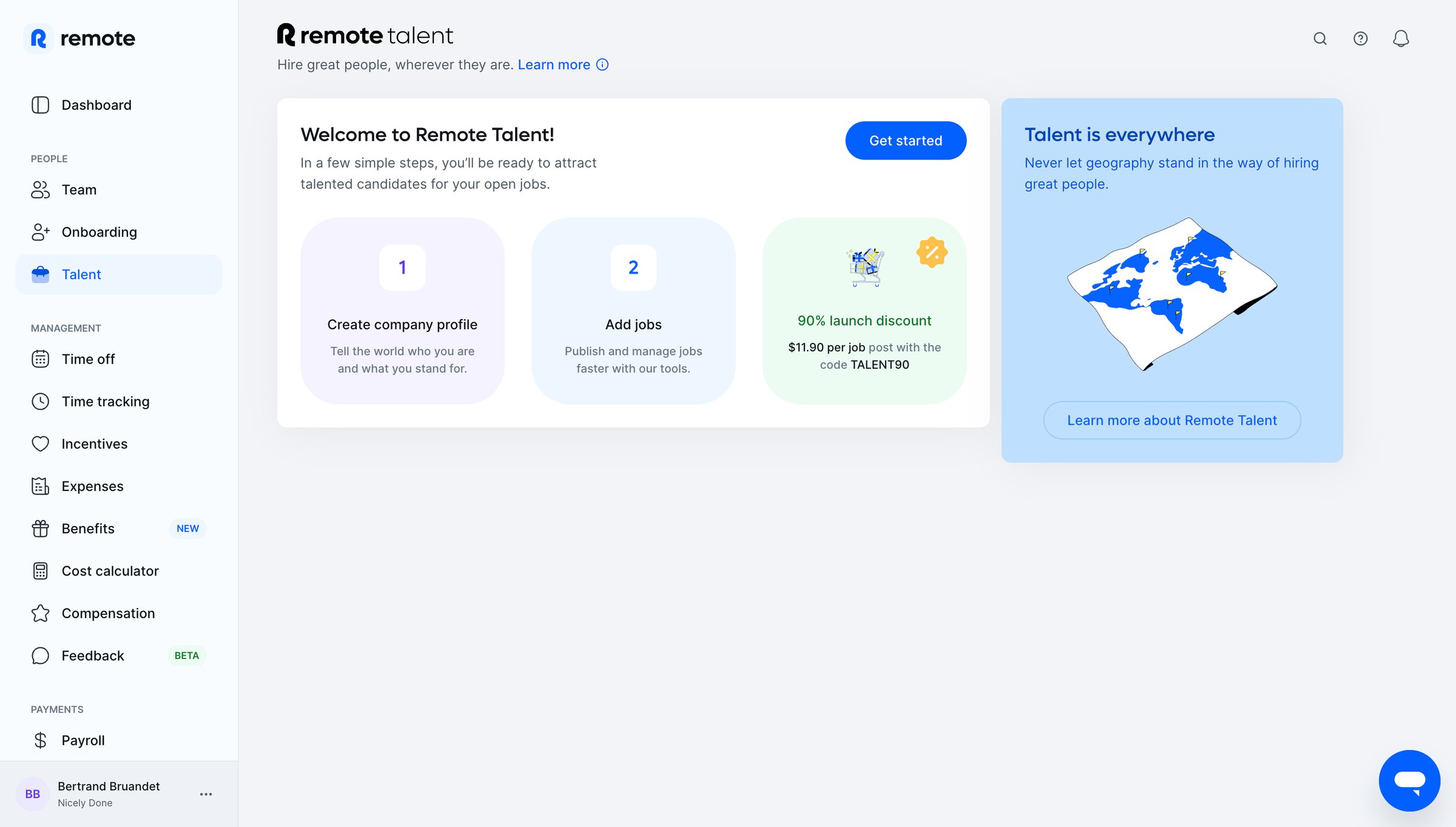Click Learn more about Remote Talent button
The height and width of the screenshot is (827, 1456).
point(1172,420)
